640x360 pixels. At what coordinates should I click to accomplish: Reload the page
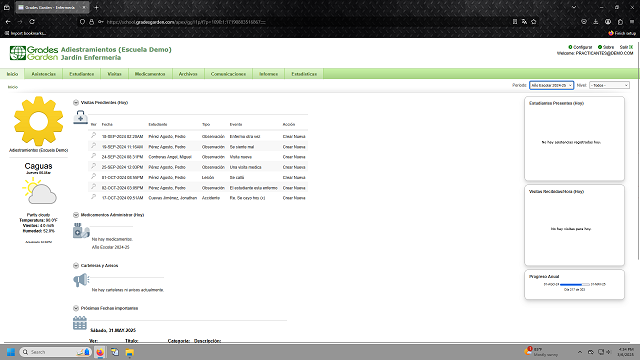coord(32,22)
